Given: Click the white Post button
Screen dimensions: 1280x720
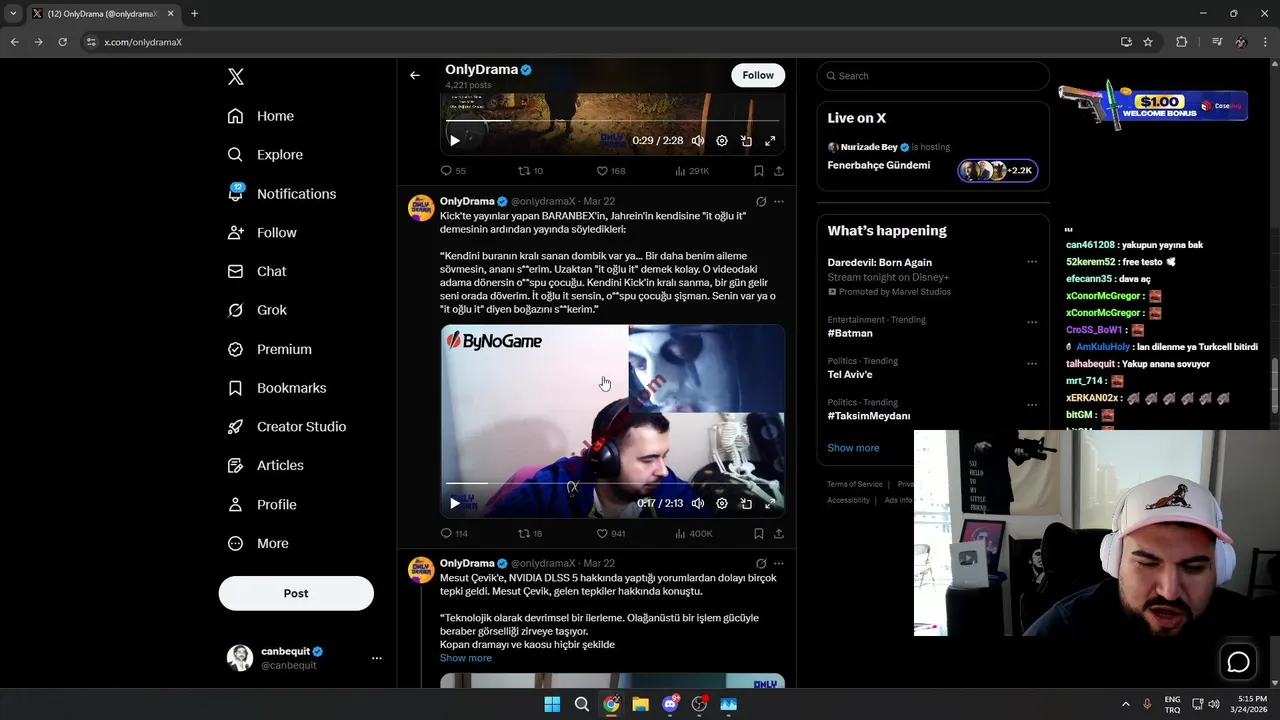Looking at the screenshot, I should (296, 593).
